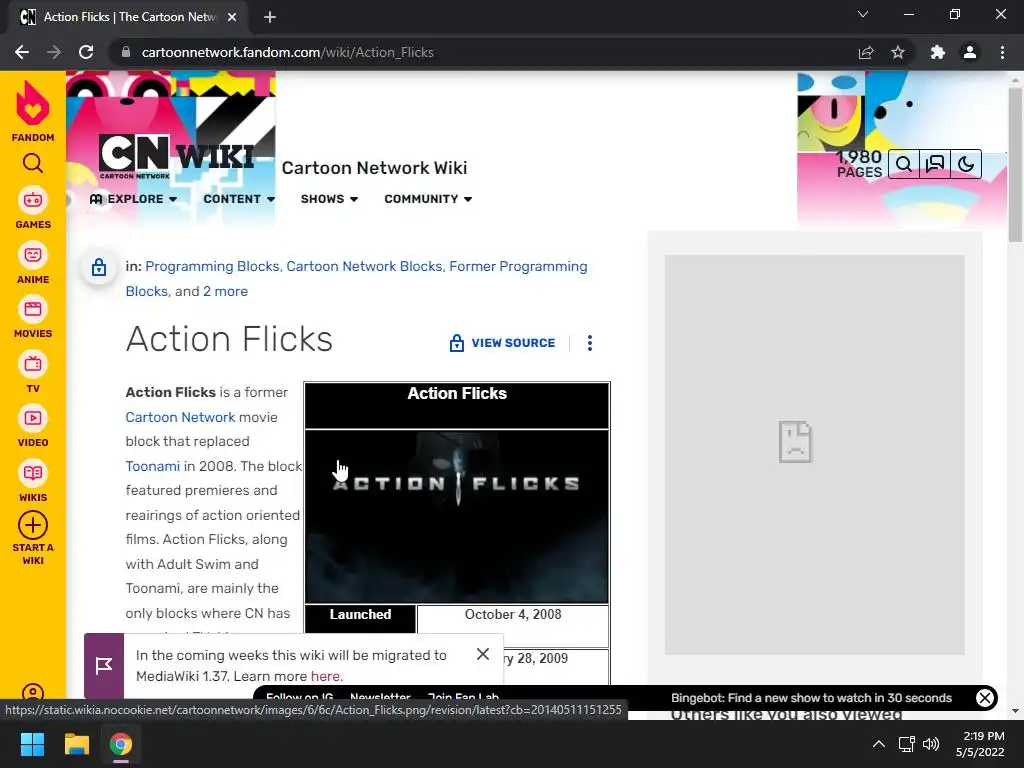Click the address bar URL field

point(485,52)
